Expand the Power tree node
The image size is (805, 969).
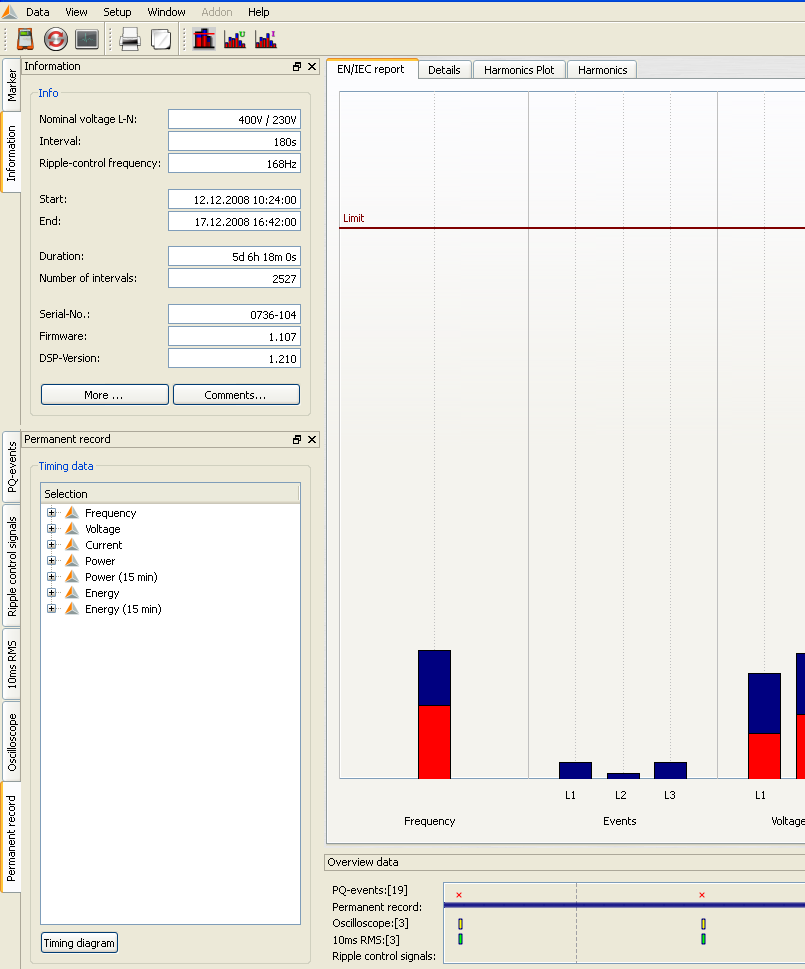click(51, 561)
